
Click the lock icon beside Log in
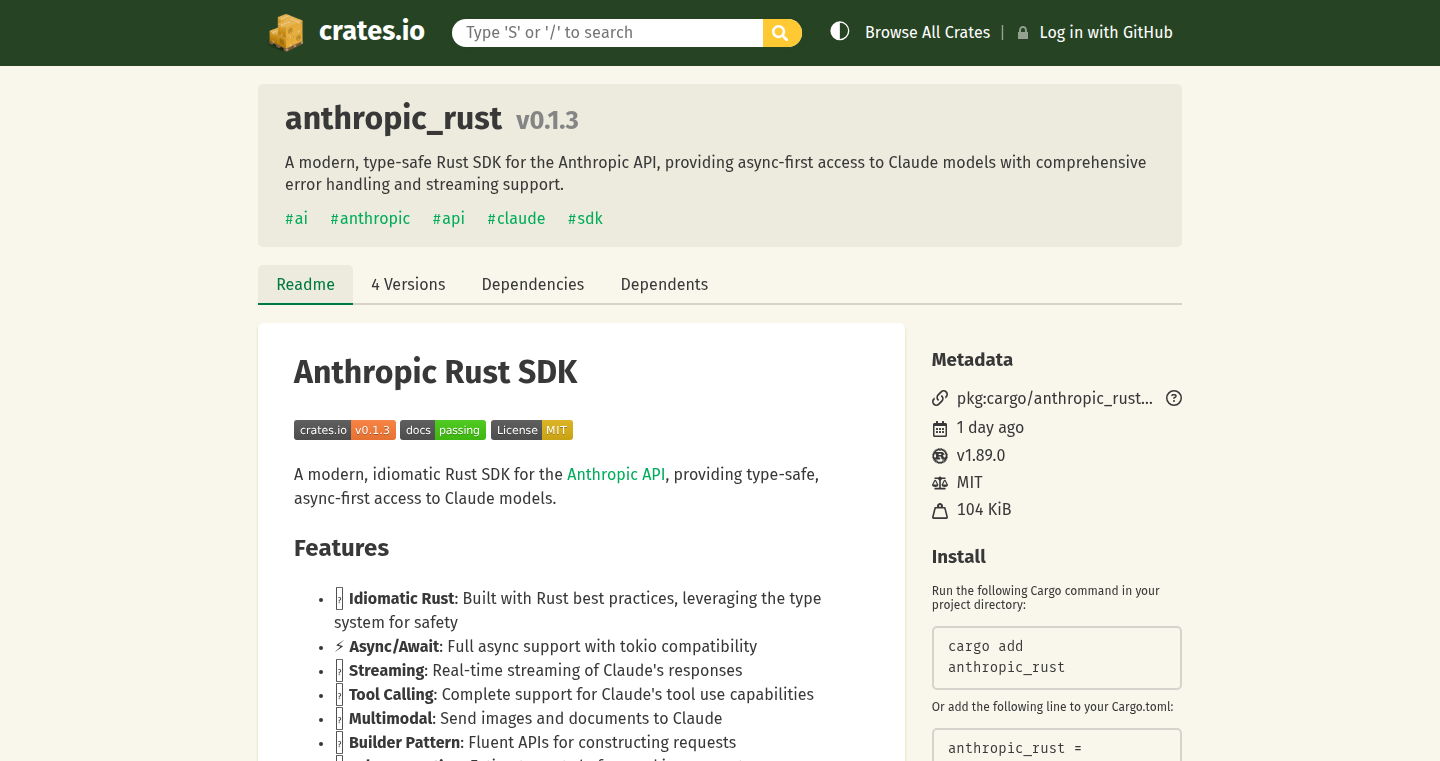(1023, 33)
